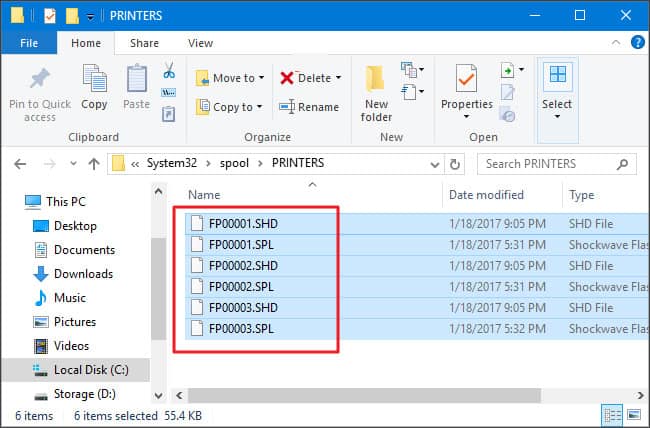Open the blue Help question icon

coord(638,42)
